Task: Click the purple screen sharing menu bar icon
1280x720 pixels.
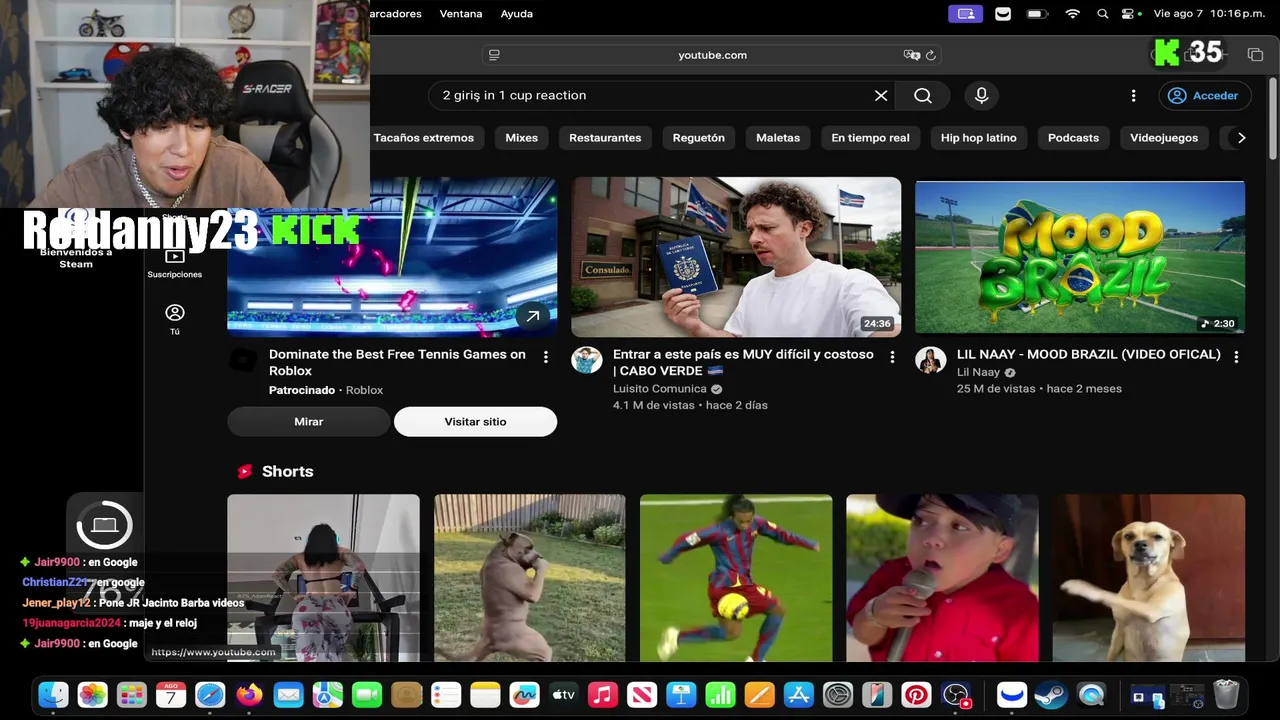Action: tap(965, 14)
